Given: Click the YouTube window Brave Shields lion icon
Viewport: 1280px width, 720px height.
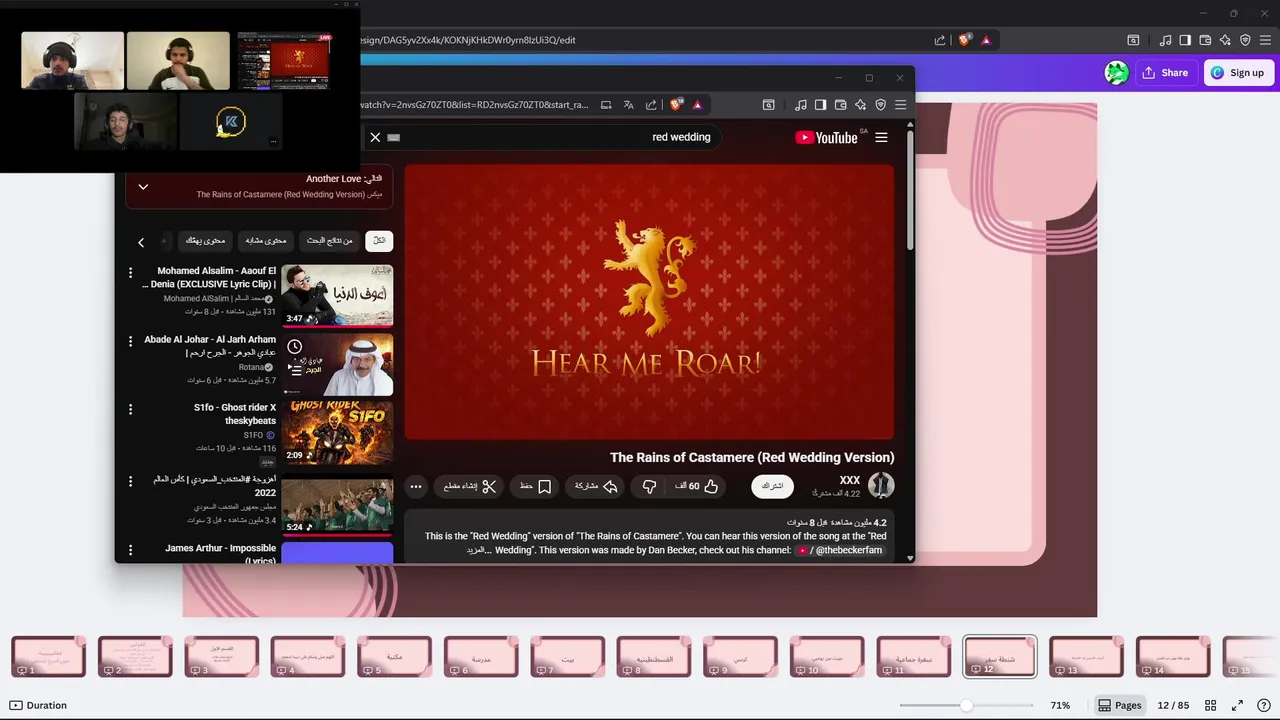Looking at the screenshot, I should coord(677,104).
